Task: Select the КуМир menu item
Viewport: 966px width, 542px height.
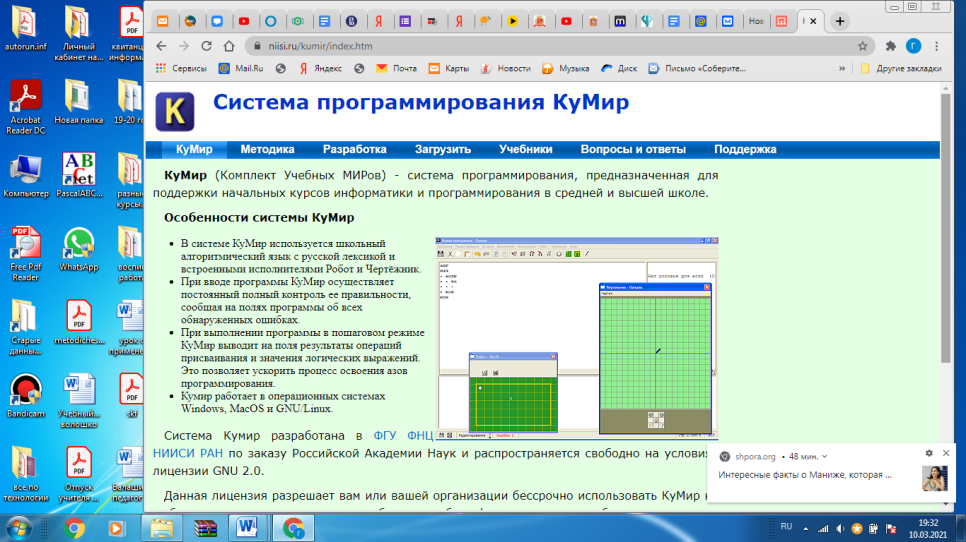Action: pyautogui.click(x=194, y=149)
